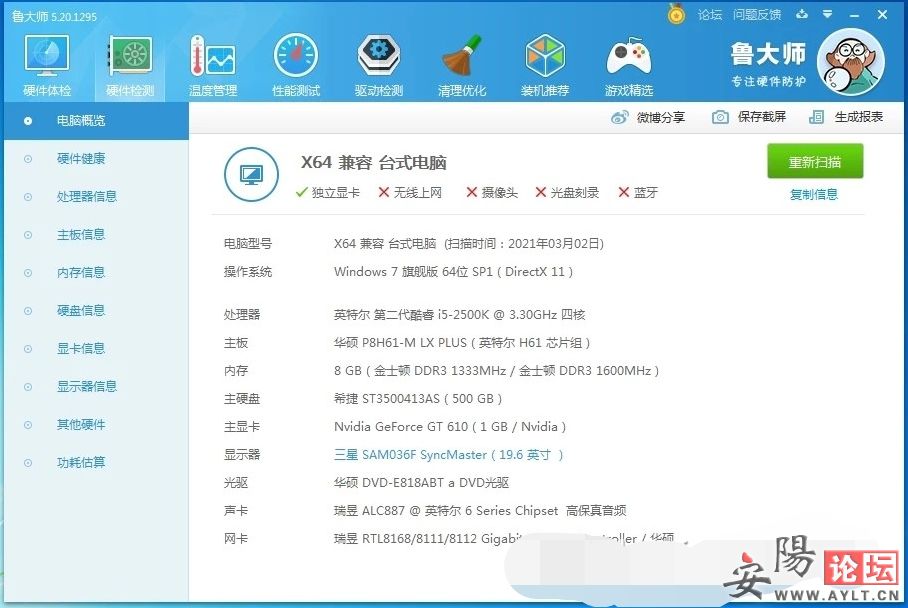Click the 无线上网 status item
Screen dimensions: 908x608
[x=410, y=193]
